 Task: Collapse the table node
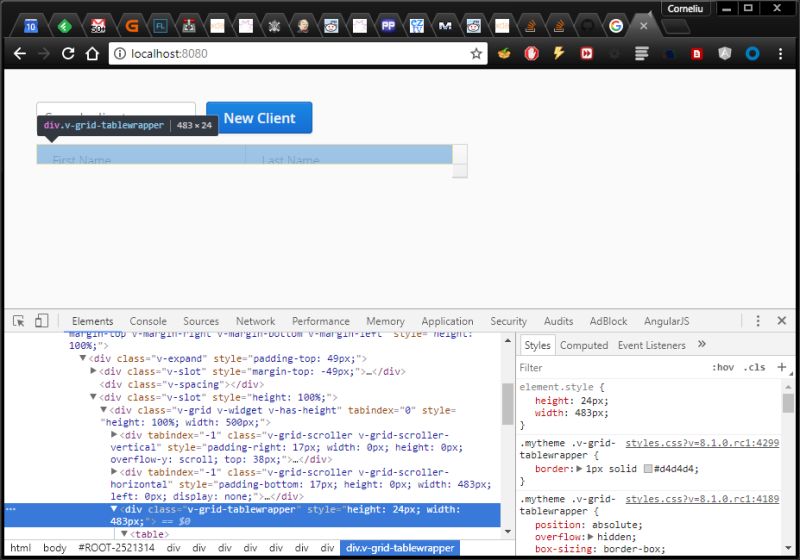click(x=124, y=533)
